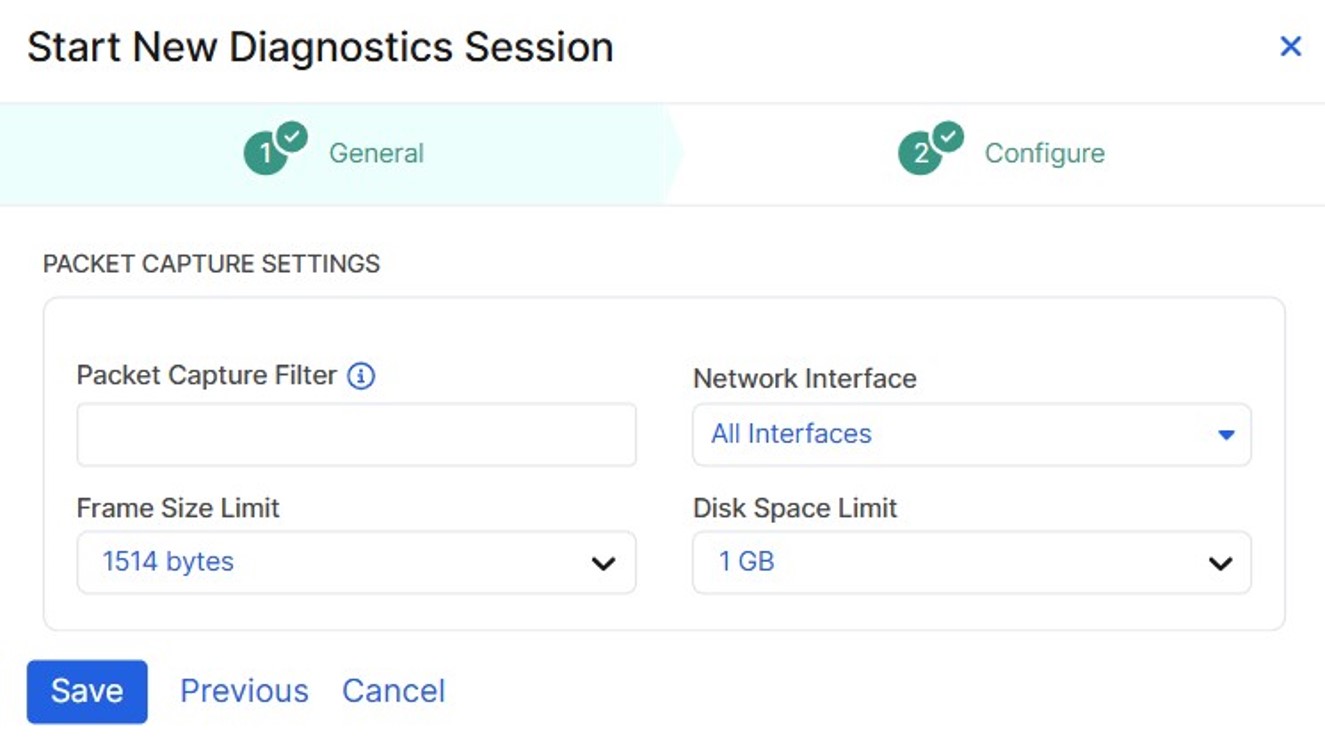
Task: Click the checkmark badge on step 1
Action: click(x=292, y=137)
